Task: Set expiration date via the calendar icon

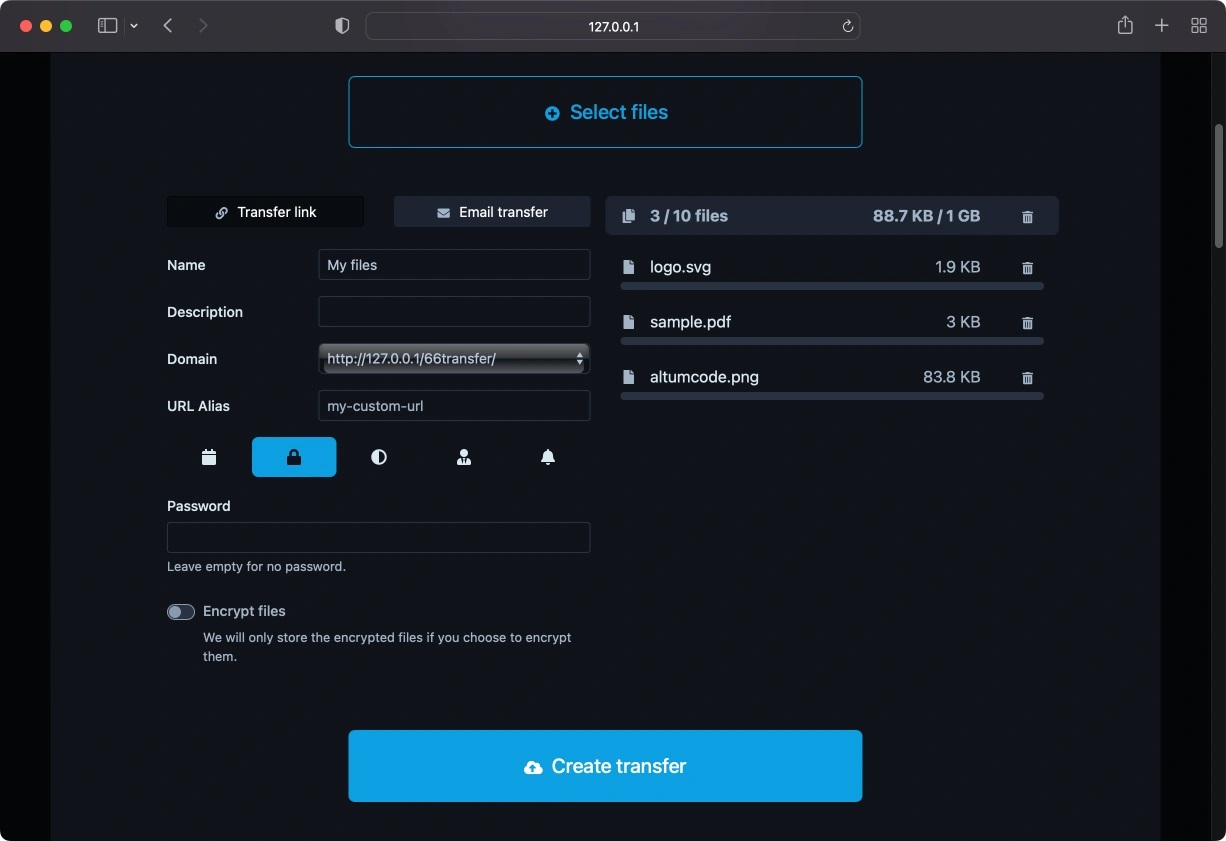Action: coord(208,457)
